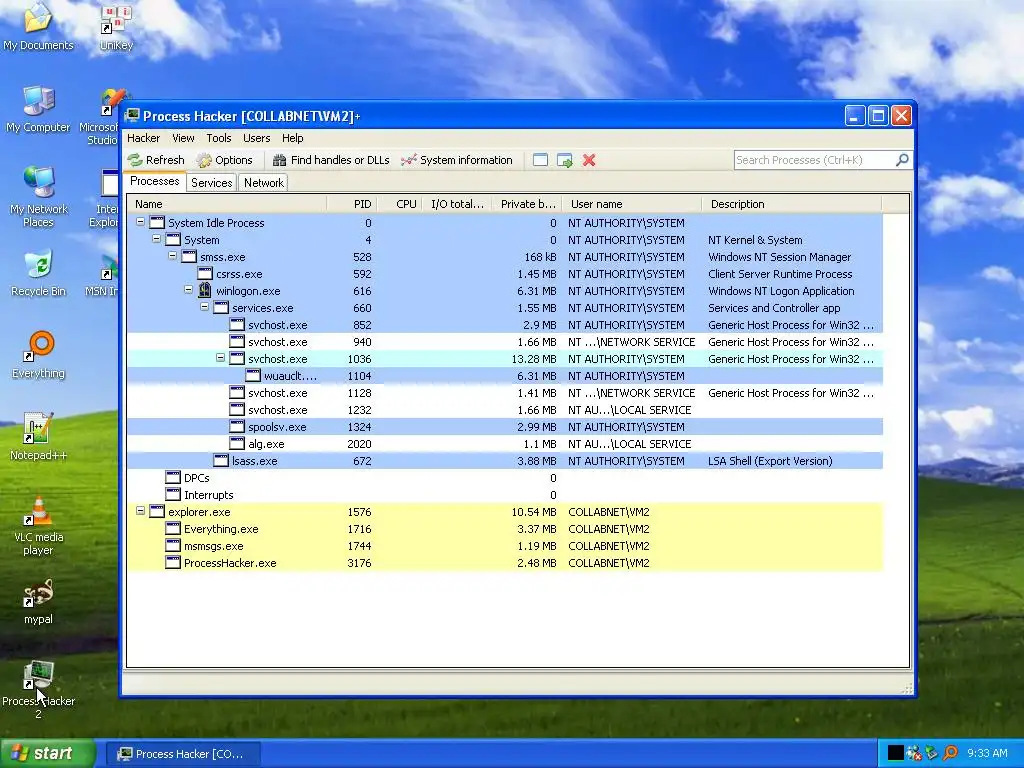
Task: Open the Users menu
Action: tap(257, 138)
